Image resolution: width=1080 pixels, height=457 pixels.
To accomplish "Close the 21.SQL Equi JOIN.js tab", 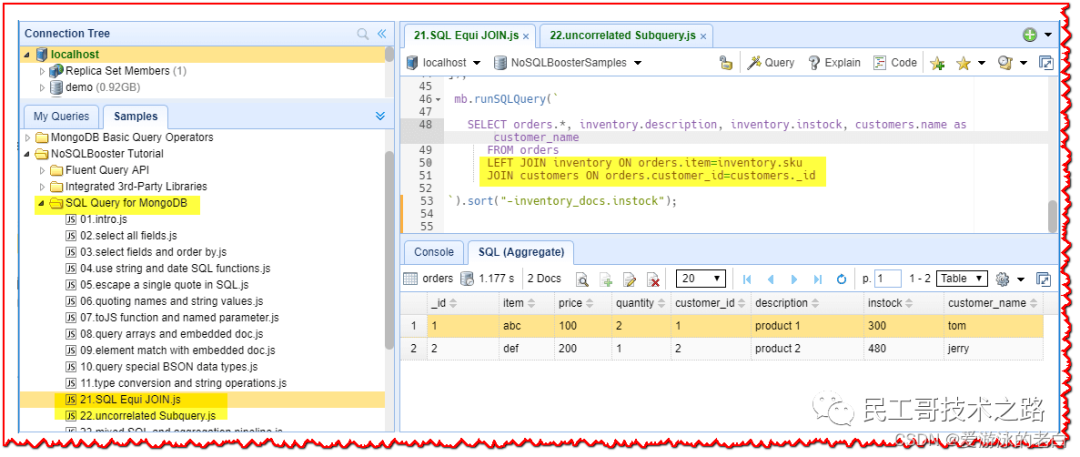I will tap(526, 36).
